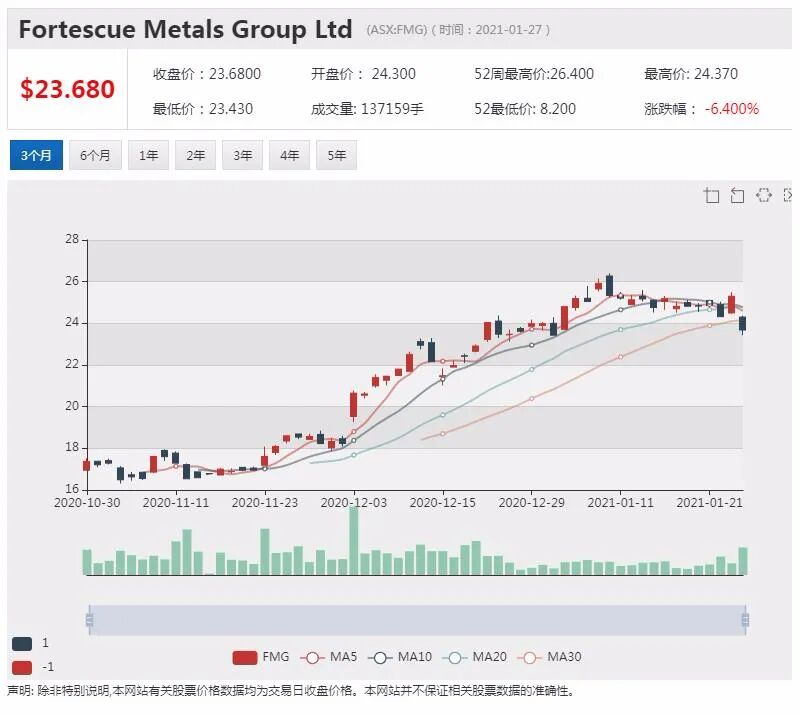Click the 最低价：23.430 value

203,109
